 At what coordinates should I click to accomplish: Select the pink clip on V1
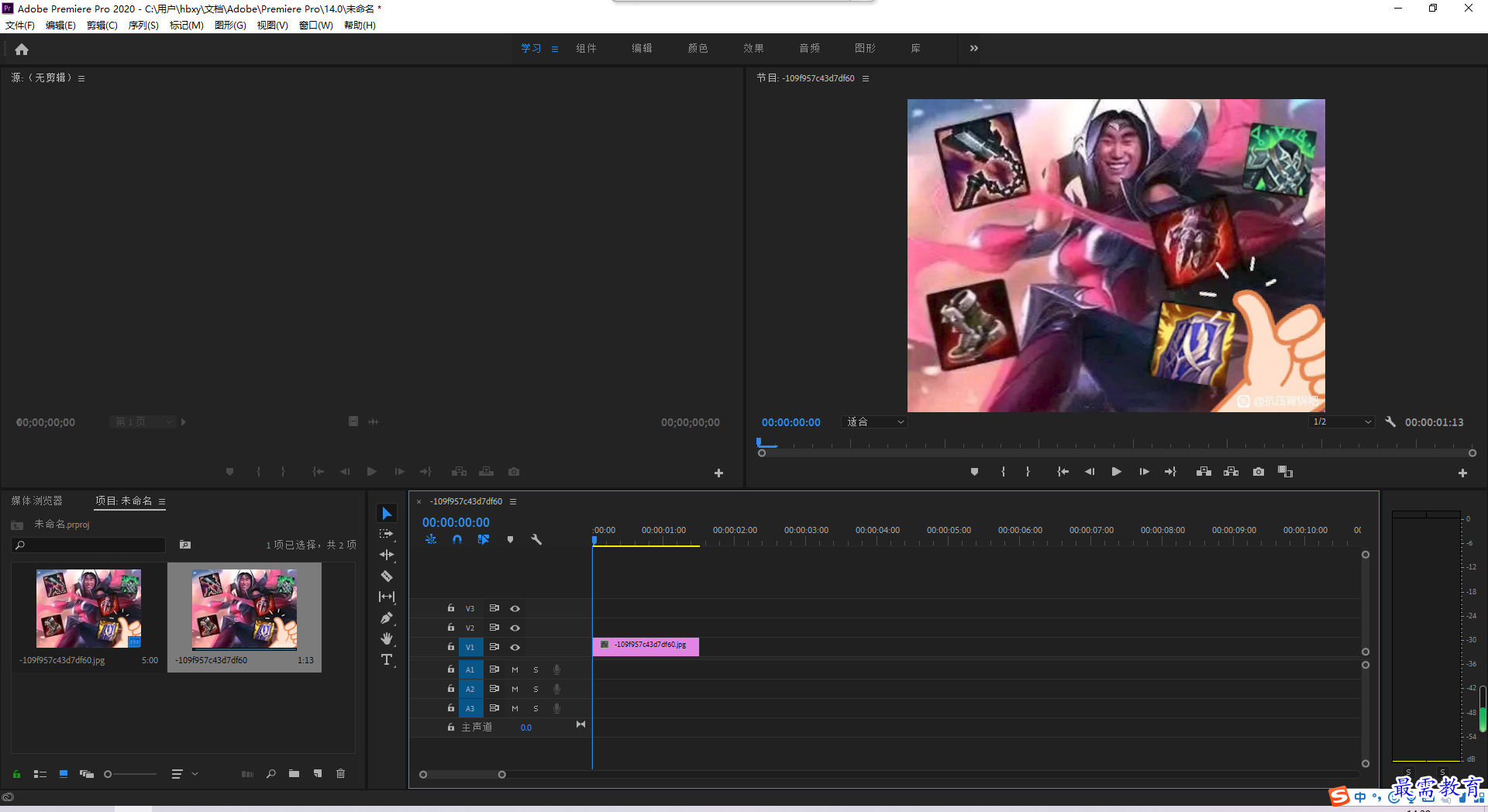tap(646, 646)
